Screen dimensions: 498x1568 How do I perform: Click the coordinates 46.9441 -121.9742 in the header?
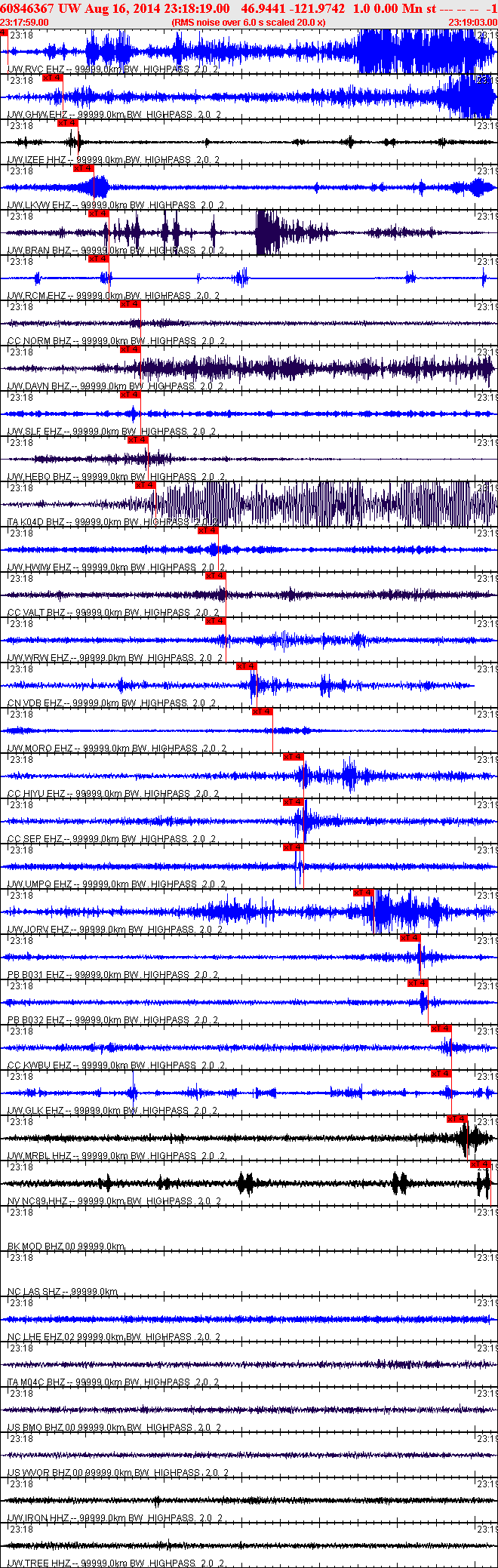click(x=293, y=8)
